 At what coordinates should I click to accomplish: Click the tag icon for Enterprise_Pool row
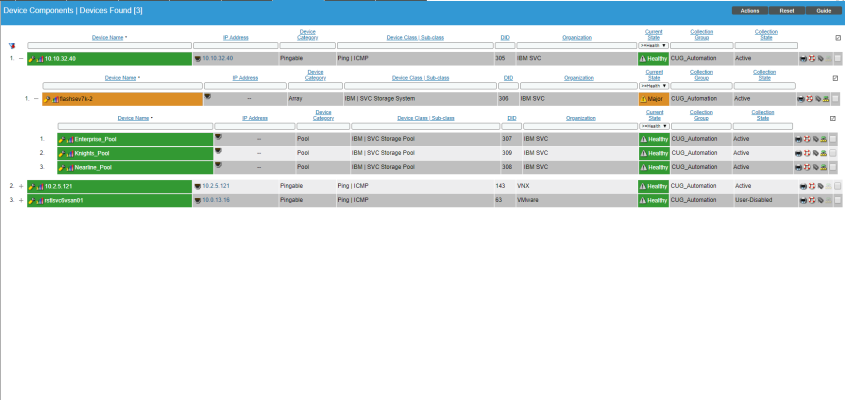pyautogui.click(x=816, y=140)
